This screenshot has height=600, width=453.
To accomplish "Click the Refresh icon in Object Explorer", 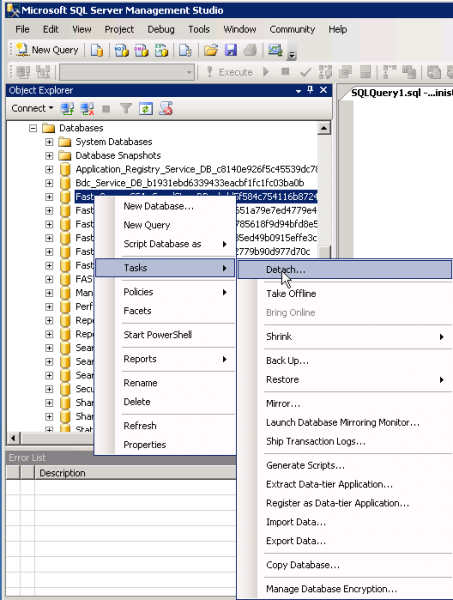I will pos(146,109).
